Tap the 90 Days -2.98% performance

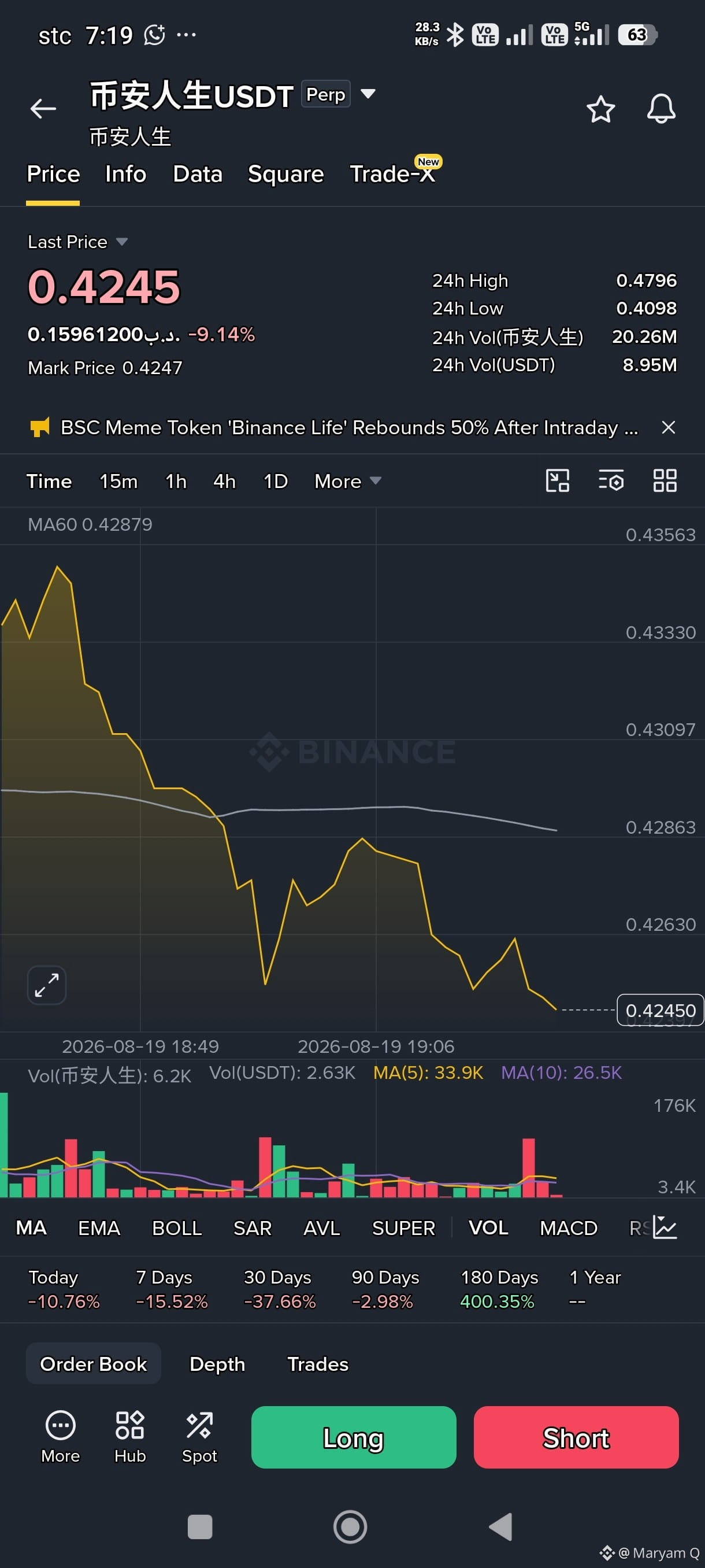[x=385, y=1289]
